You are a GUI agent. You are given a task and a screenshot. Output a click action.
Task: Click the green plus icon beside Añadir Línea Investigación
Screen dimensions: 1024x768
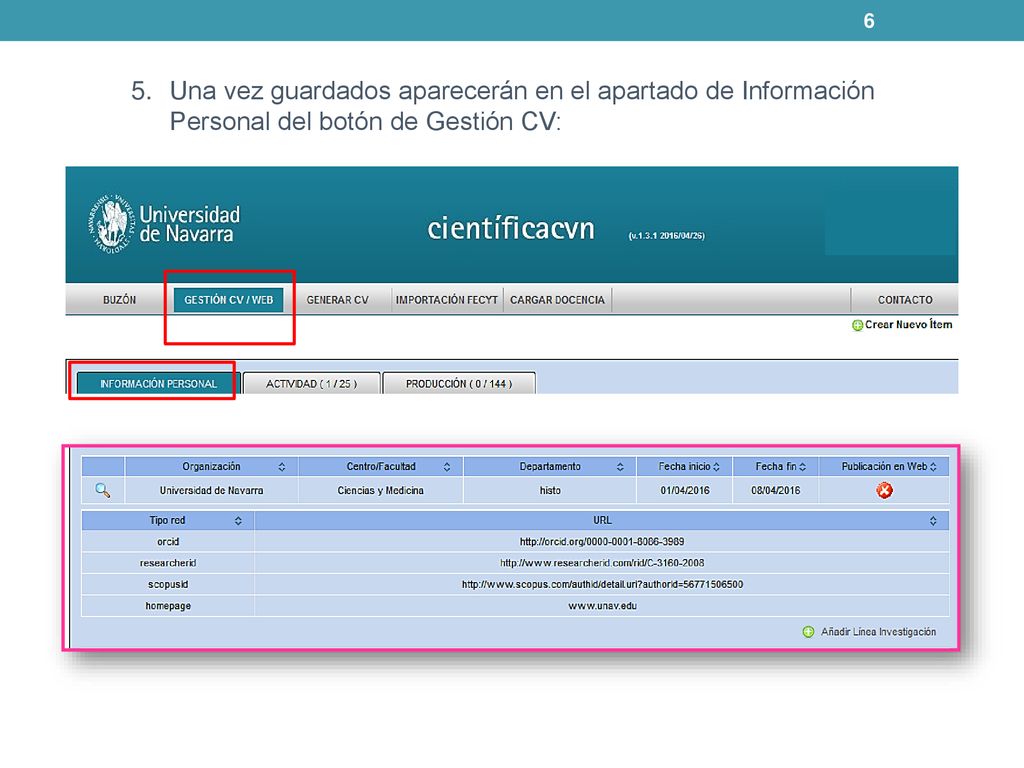coord(808,632)
